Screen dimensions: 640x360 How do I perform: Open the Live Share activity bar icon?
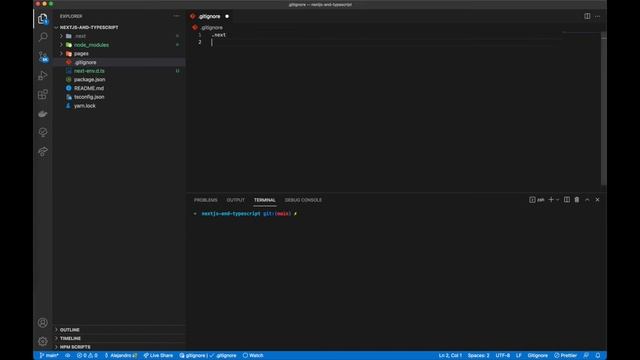tap(43, 151)
